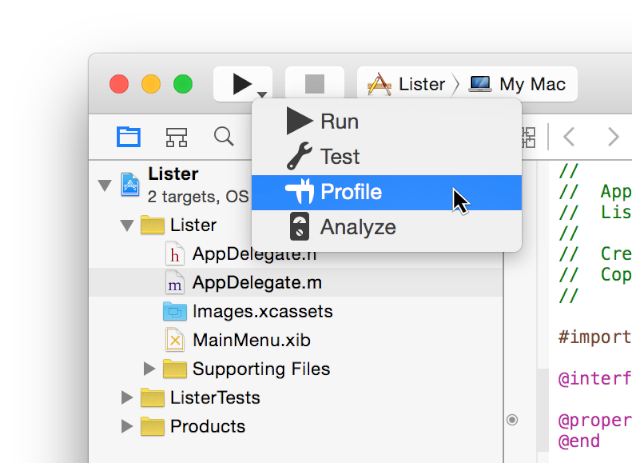Collapse the Lister project disclosure triangle

click(x=103, y=184)
